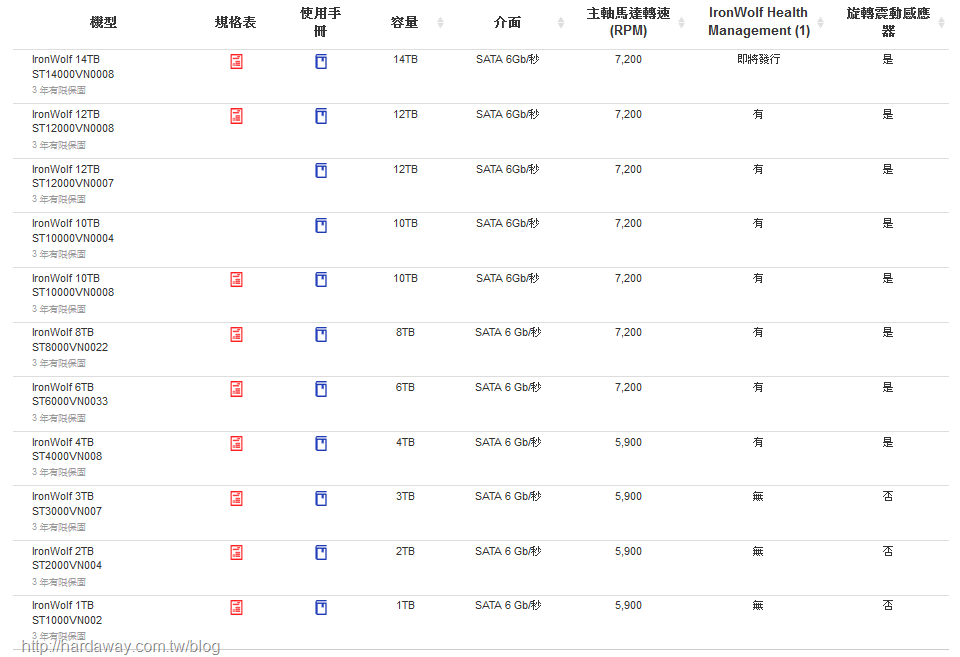This screenshot has height=657, width=960.
Task: Open user manual for IronWolf 14TB ST14000VN0008
Action: [x=321, y=61]
